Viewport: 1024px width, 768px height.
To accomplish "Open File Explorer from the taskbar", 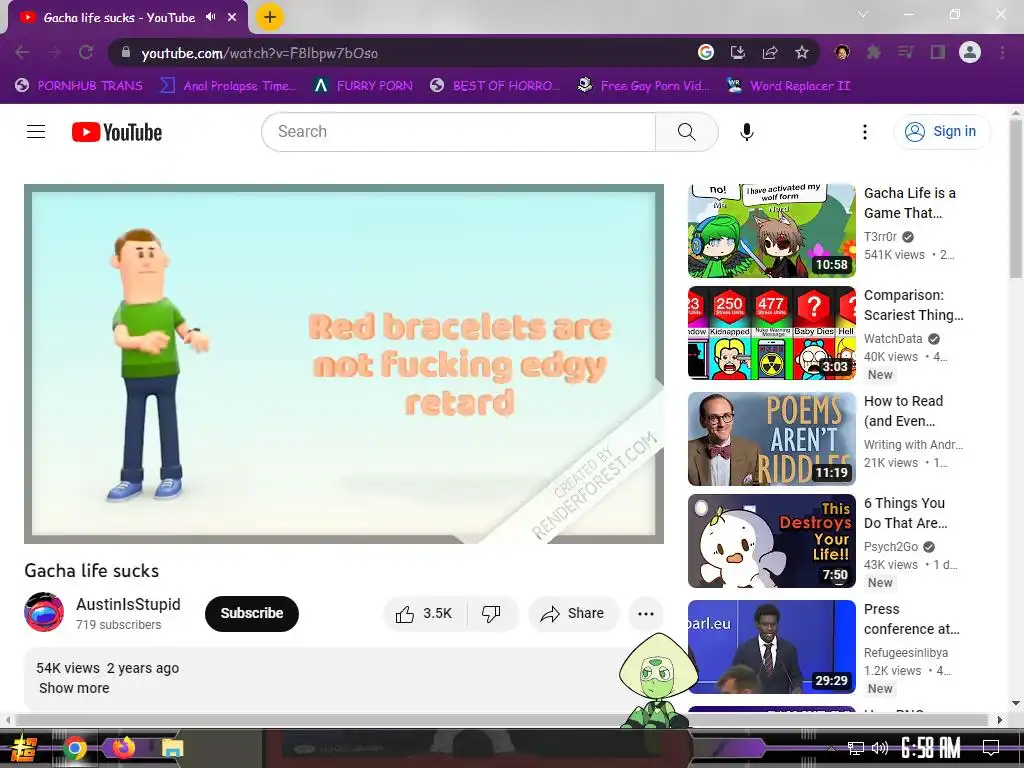I will coord(173,748).
